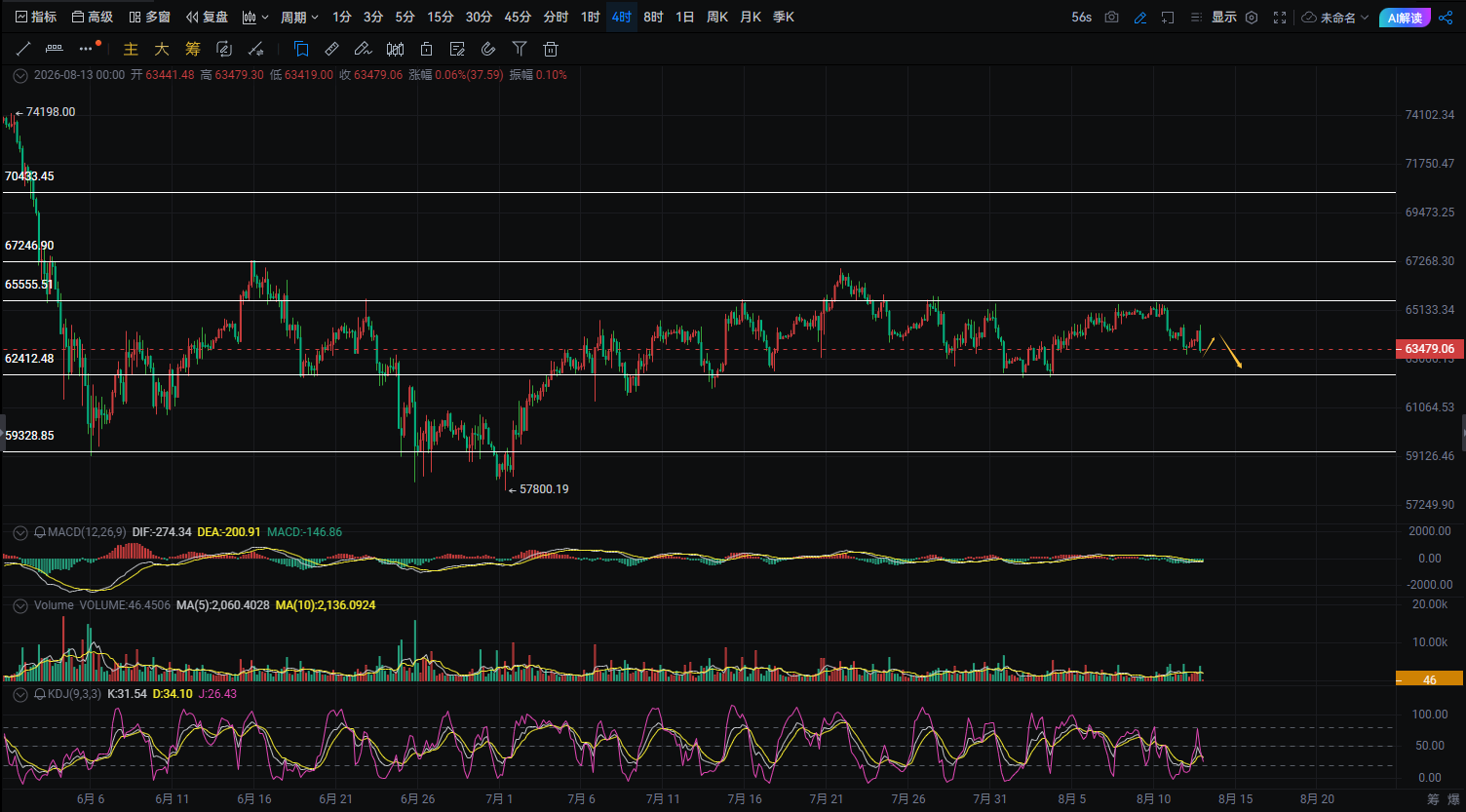Toggle the KDJ indicator alert bell
Viewport: 1466px width, 812px height.
pos(40,694)
